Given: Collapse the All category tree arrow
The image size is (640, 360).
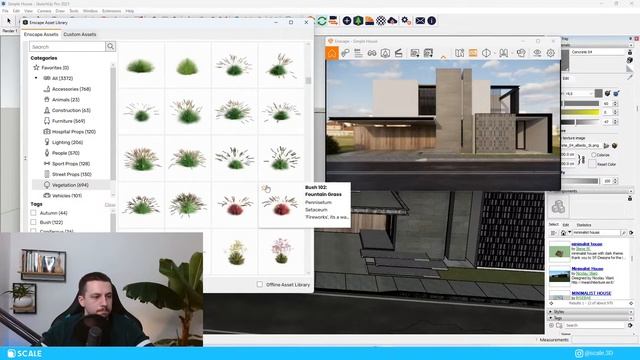Looking at the screenshot, I should pos(36,78).
